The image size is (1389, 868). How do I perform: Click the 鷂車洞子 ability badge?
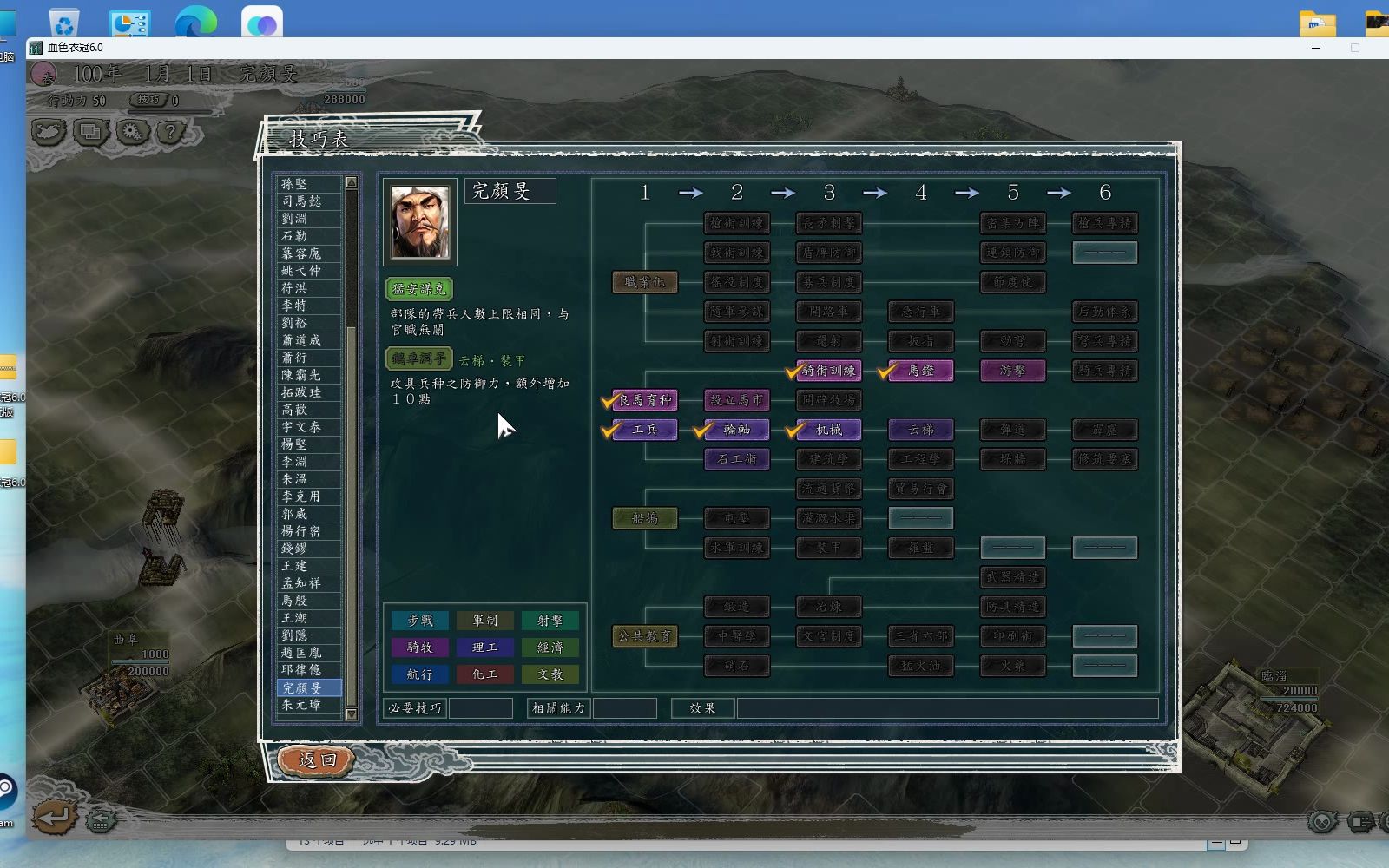(419, 358)
